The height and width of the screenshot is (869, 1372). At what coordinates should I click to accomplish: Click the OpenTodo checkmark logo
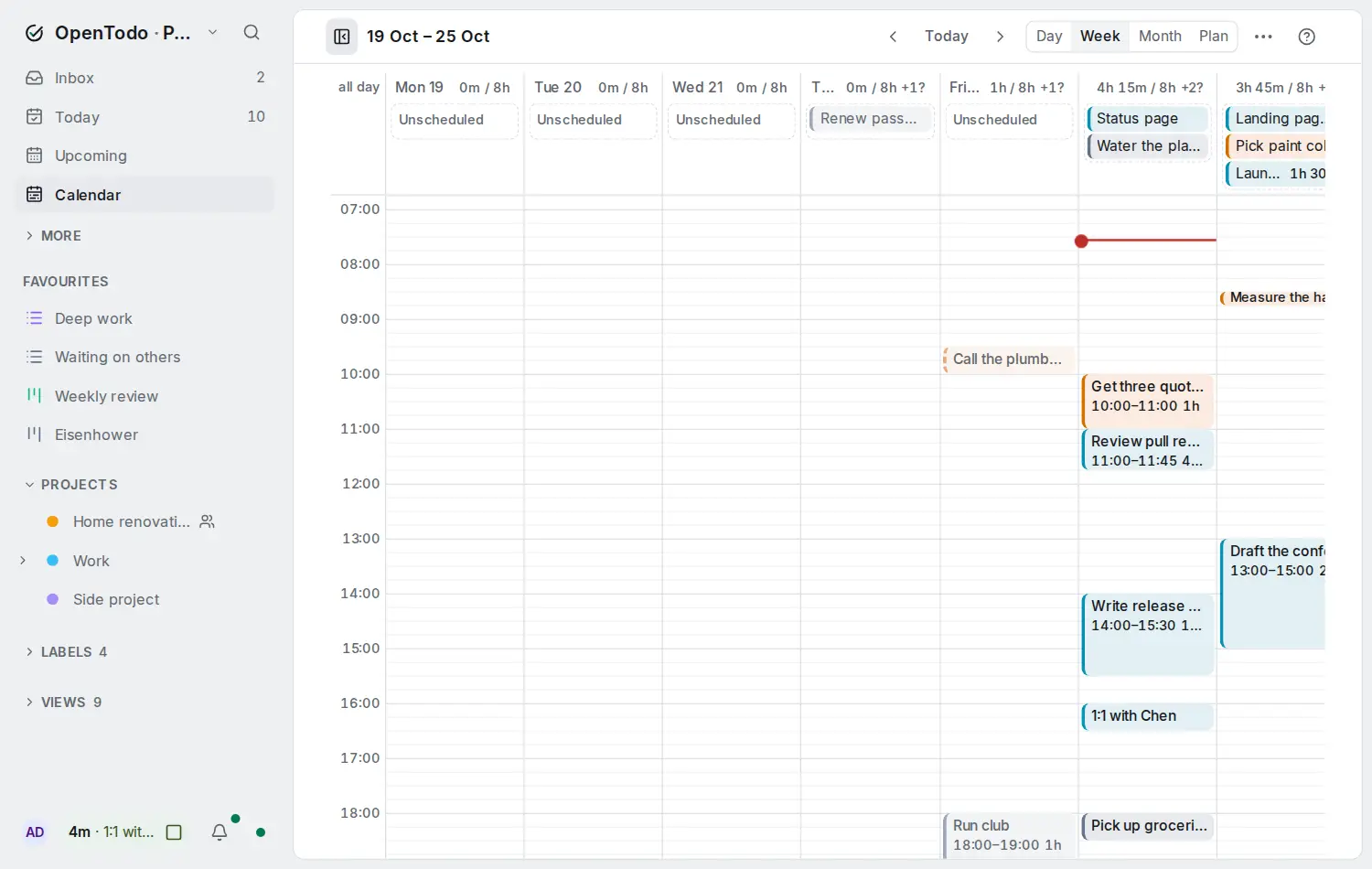[35, 33]
